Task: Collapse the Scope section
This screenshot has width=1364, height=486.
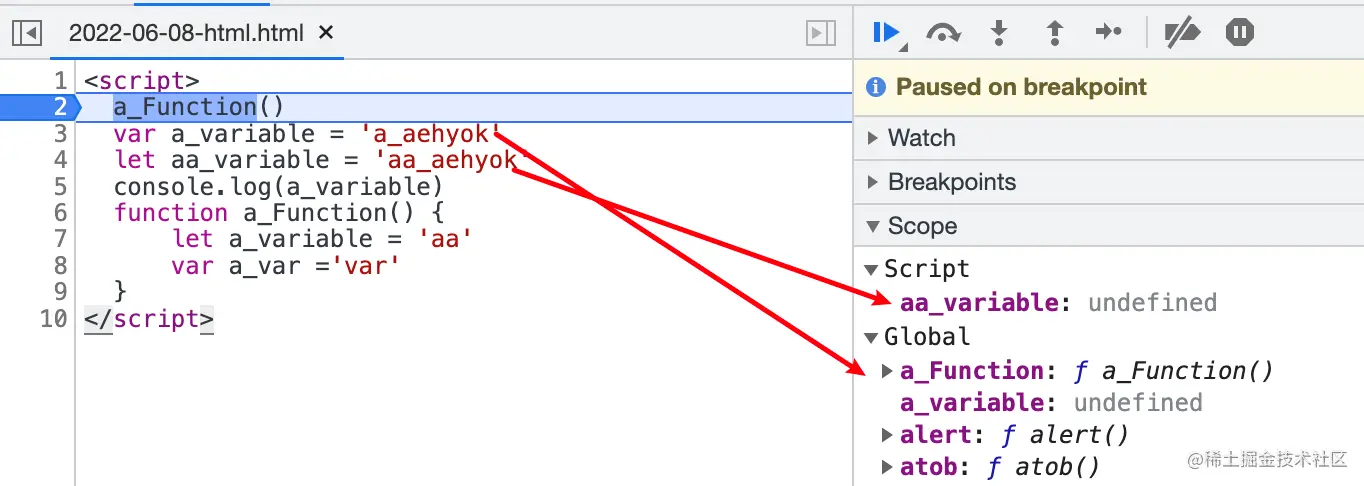Action: pos(874,226)
